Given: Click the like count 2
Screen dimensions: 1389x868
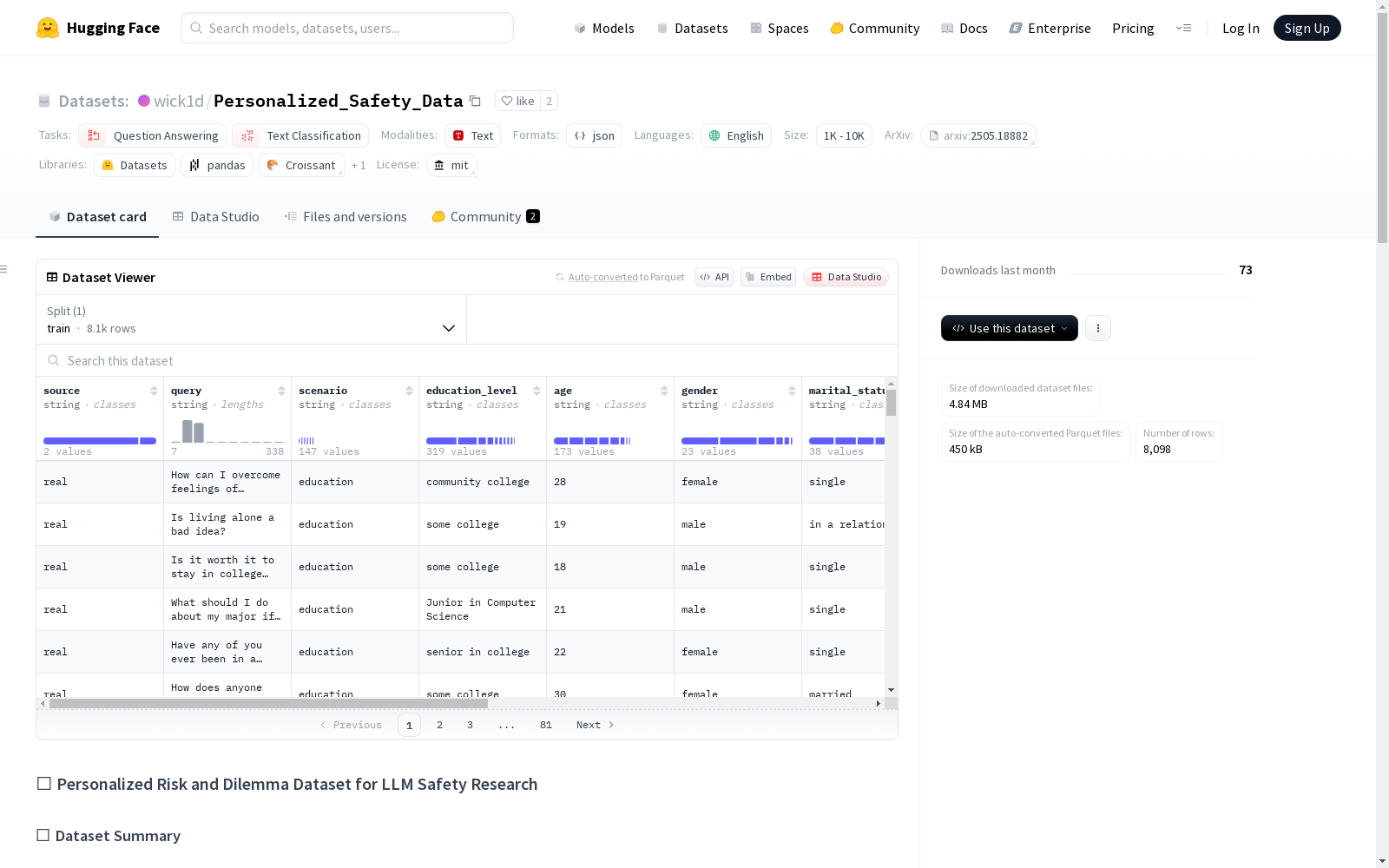Looking at the screenshot, I should click(549, 101).
